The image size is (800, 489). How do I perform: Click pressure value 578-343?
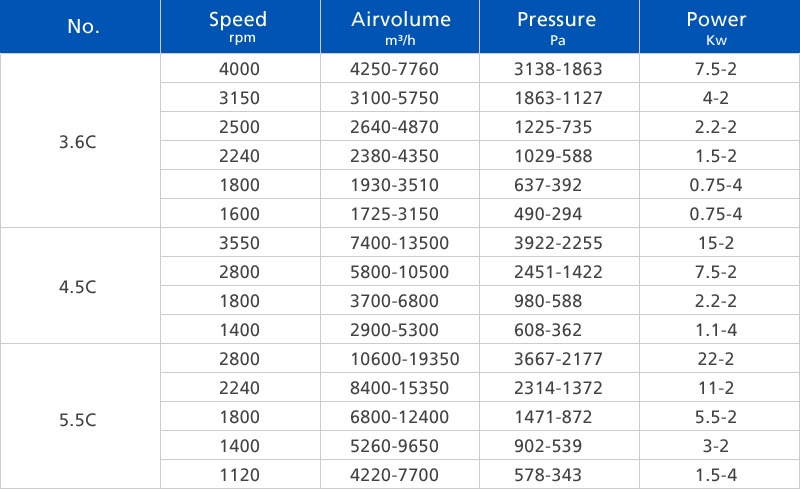click(x=557, y=475)
